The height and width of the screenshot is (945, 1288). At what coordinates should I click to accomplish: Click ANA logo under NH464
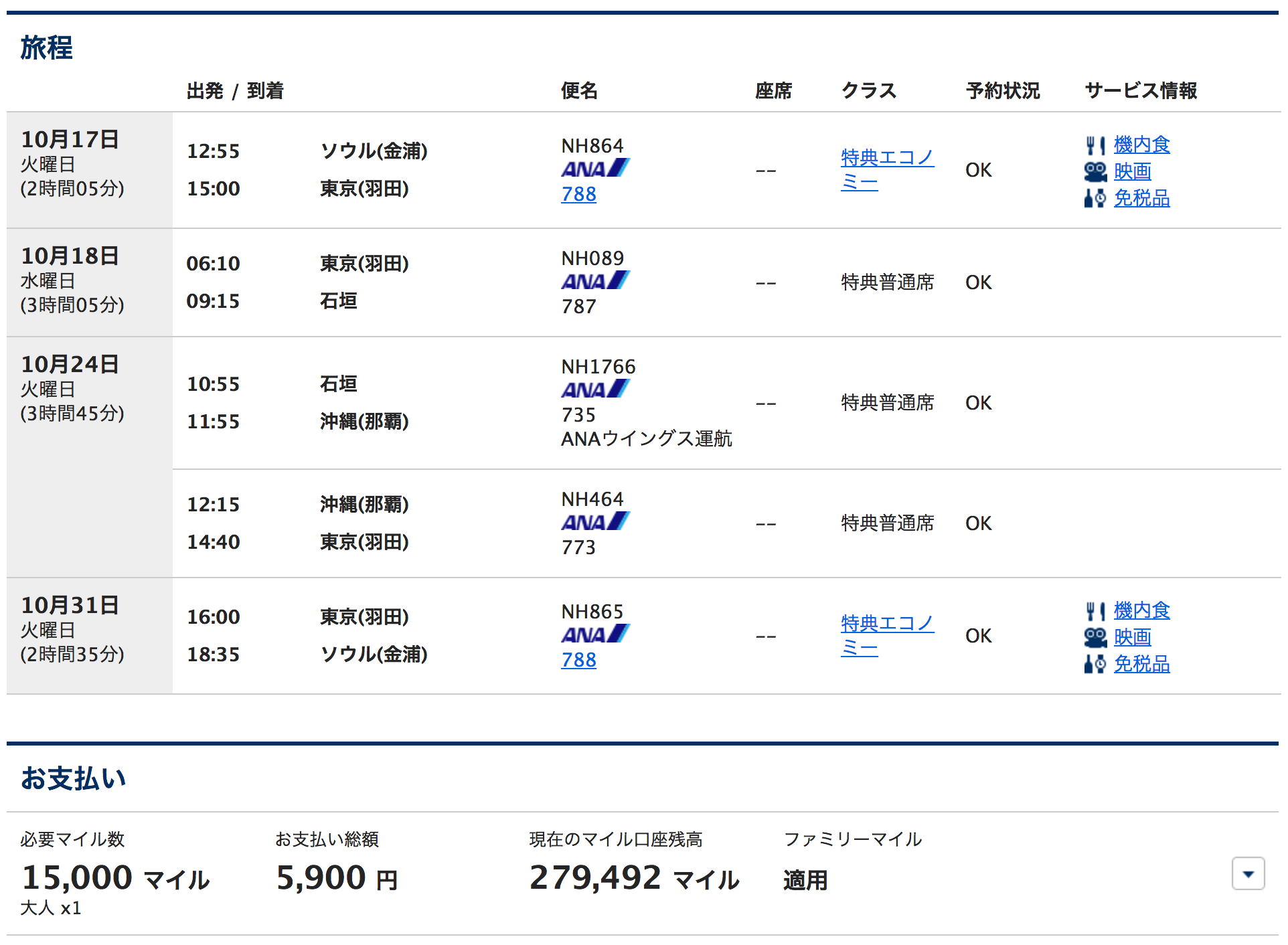595,522
